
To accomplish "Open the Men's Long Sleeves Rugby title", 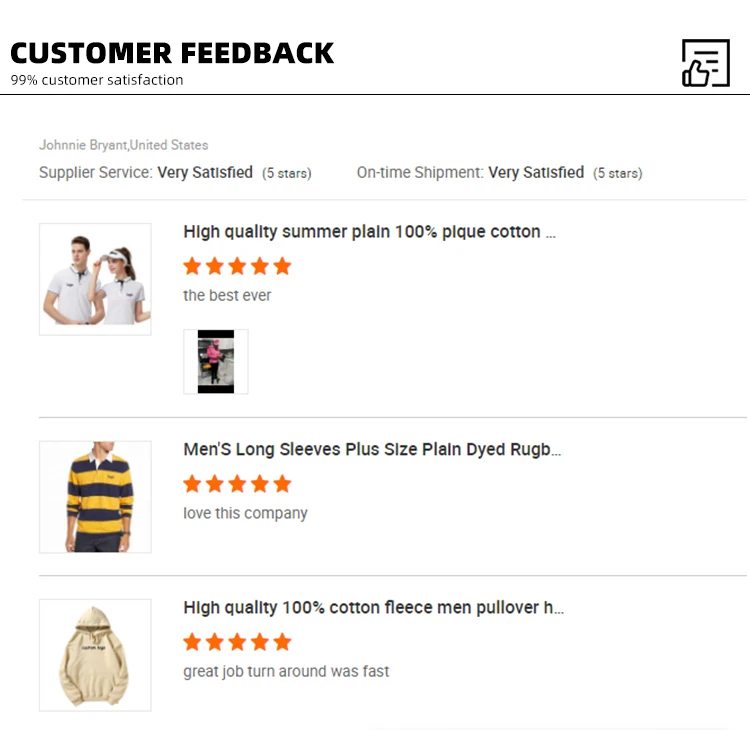I will click(x=372, y=450).
